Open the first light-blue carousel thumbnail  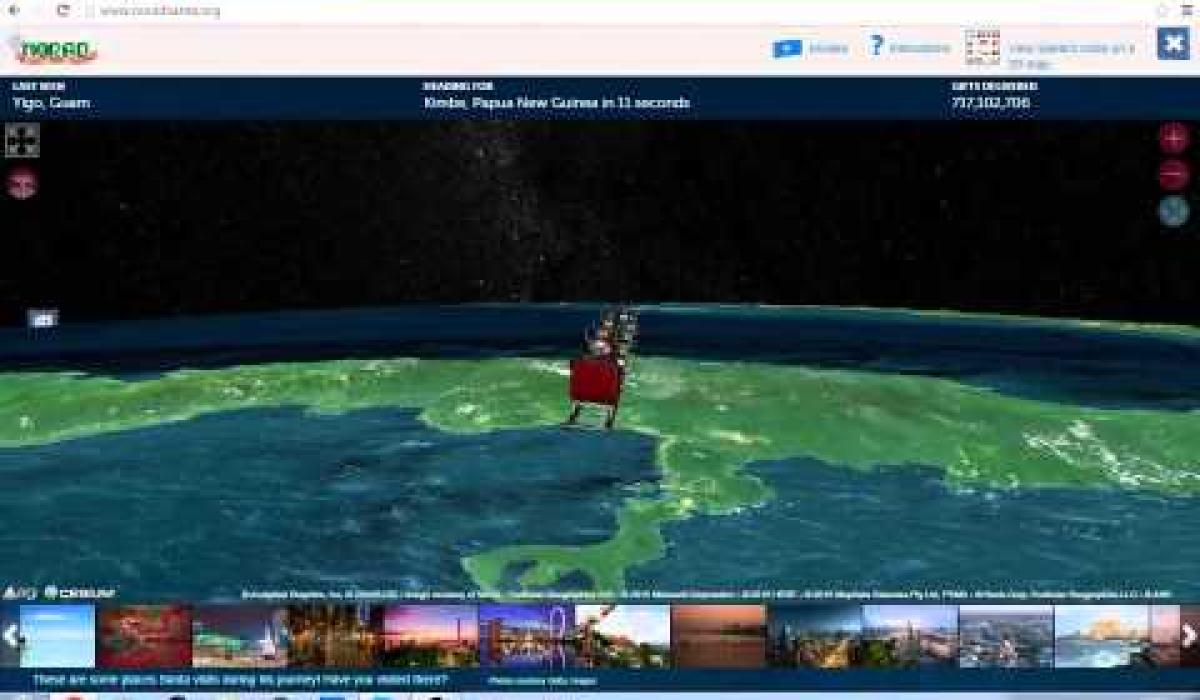point(58,636)
